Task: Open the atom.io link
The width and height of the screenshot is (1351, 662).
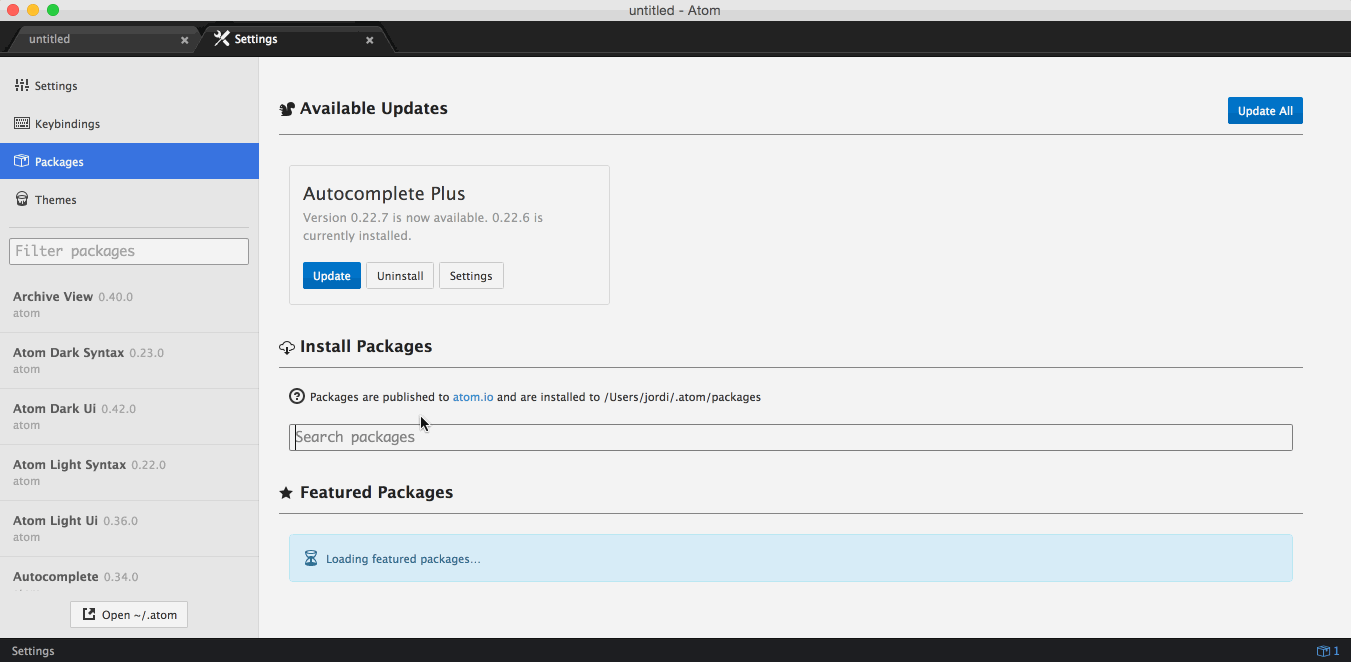Action: coord(473,397)
